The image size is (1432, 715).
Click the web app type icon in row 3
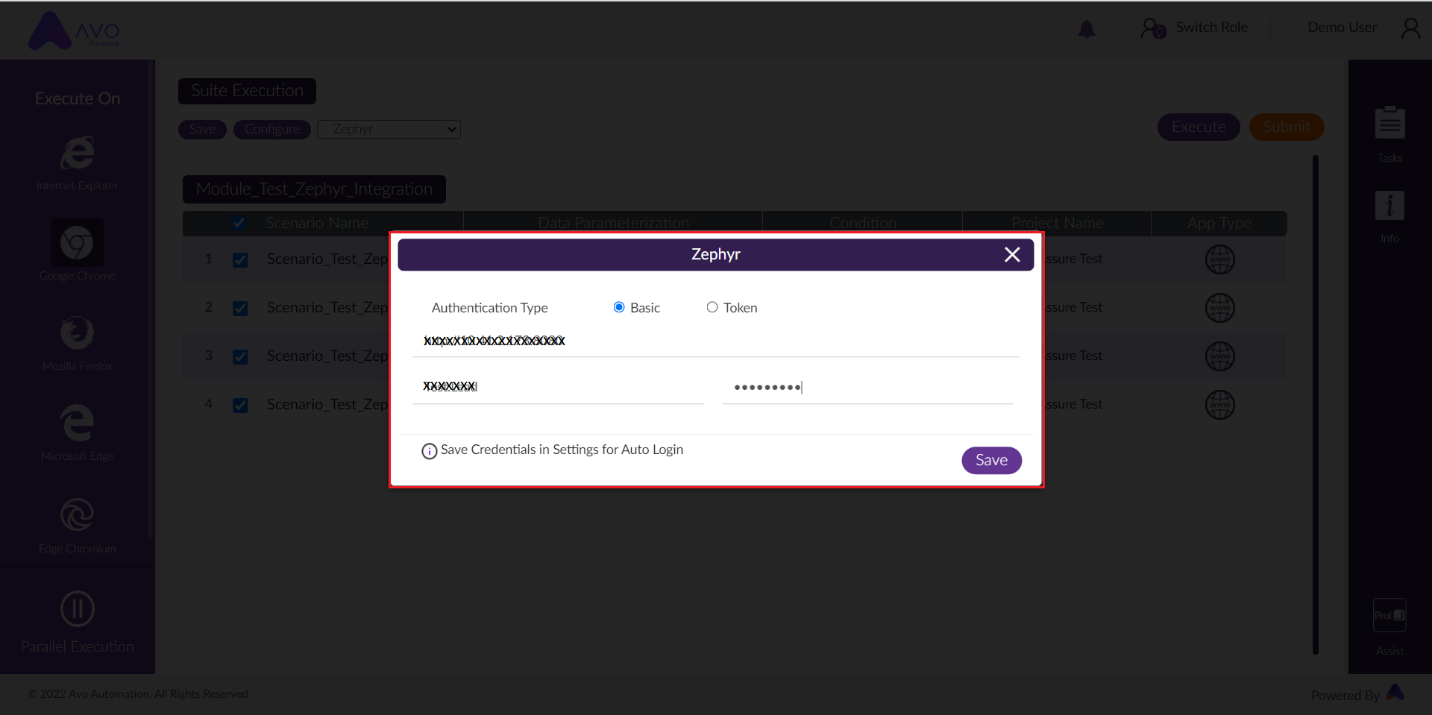click(1220, 355)
